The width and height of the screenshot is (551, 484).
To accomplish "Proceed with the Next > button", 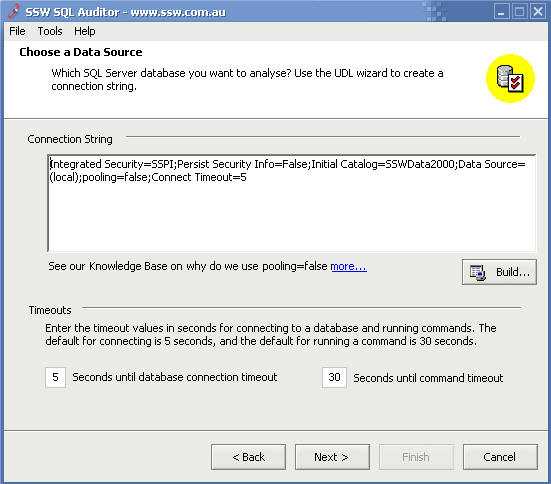I will point(332,457).
